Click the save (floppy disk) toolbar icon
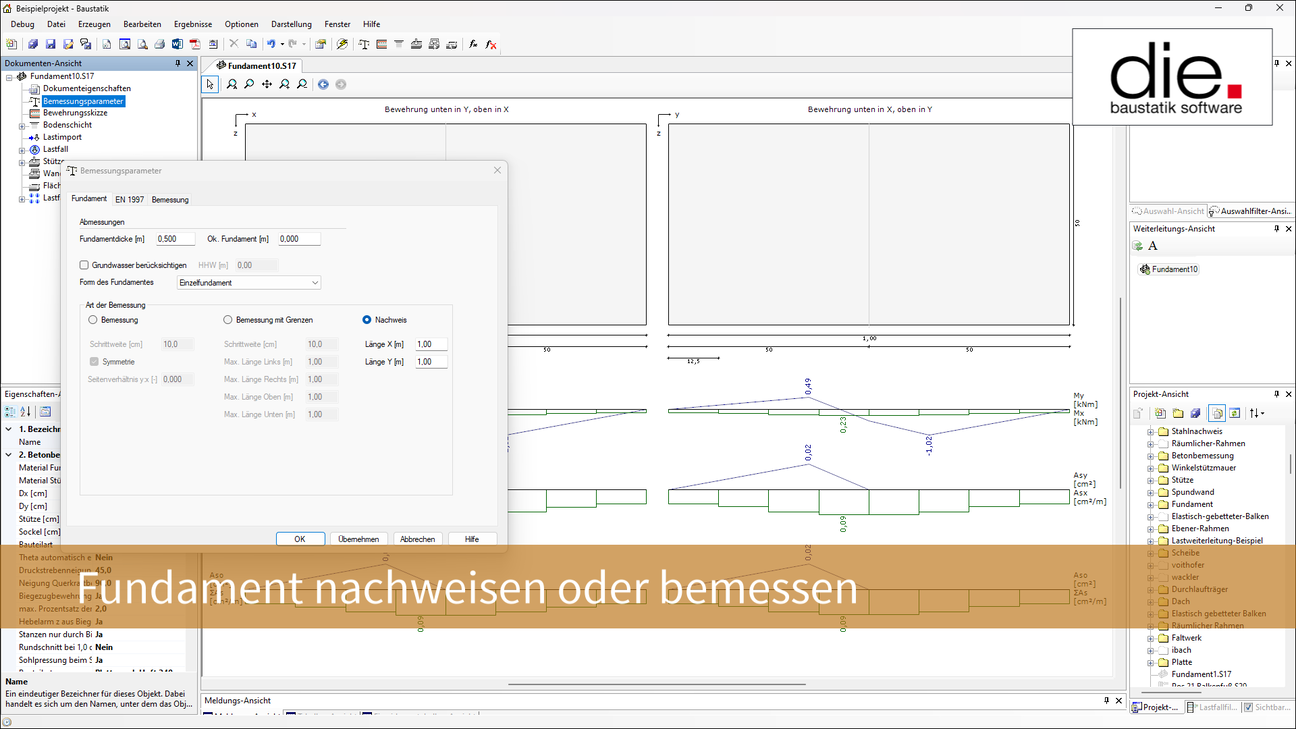Image resolution: width=1296 pixels, height=729 pixels. point(50,44)
